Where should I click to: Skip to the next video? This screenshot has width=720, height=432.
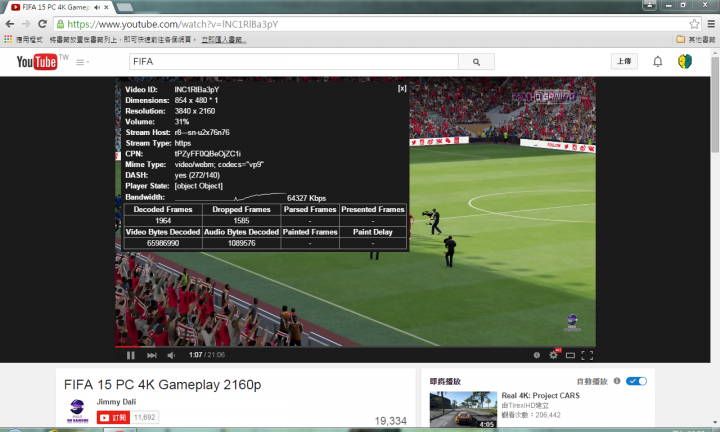[x=152, y=355]
